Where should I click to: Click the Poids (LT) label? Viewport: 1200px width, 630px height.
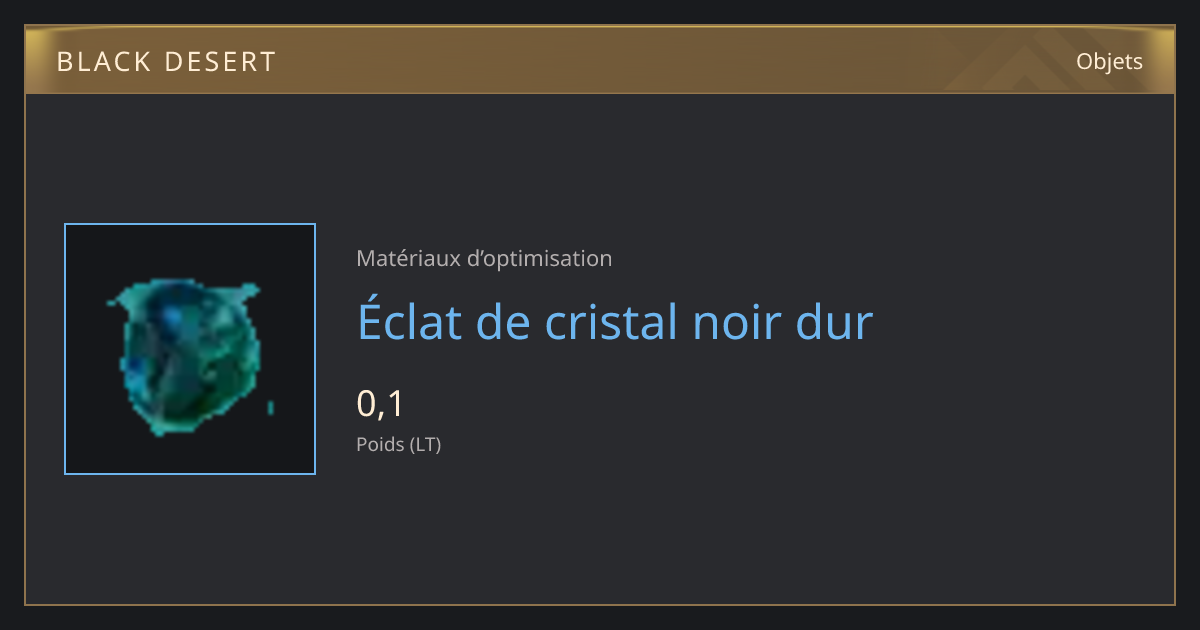(399, 444)
